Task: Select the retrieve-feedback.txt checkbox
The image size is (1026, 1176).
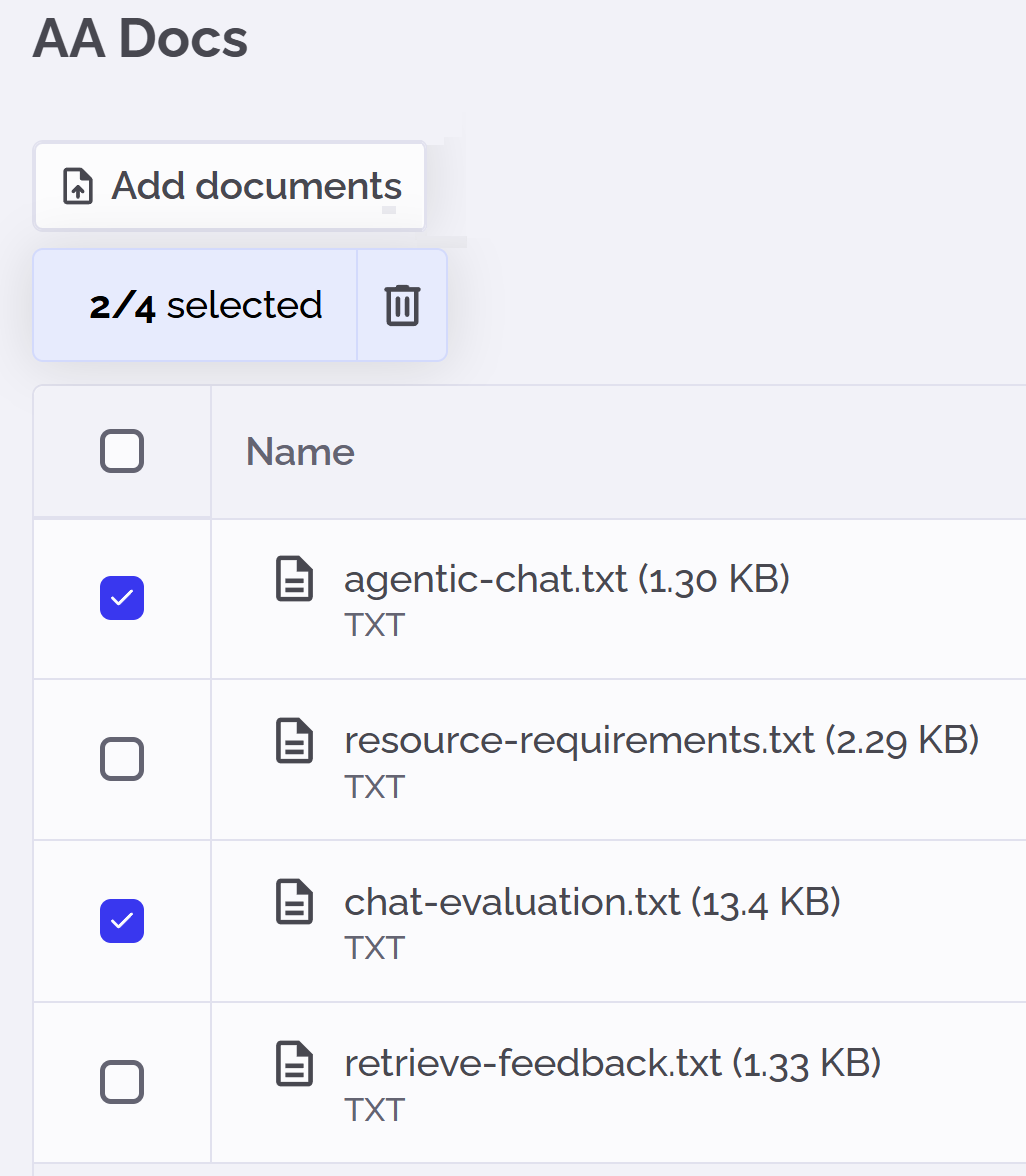Action: point(121,1082)
